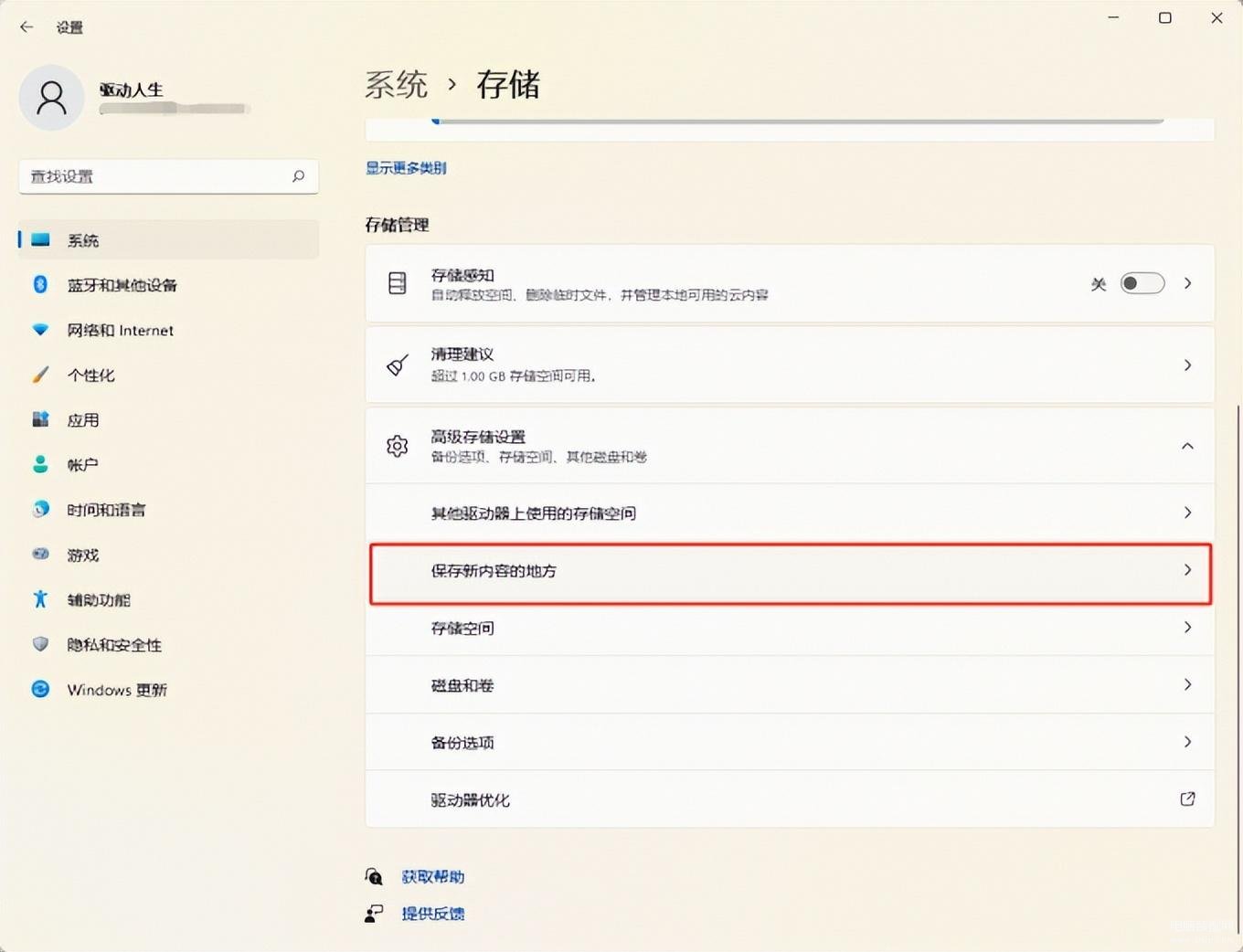
Task: Click the back arrow icon
Action: (x=27, y=27)
